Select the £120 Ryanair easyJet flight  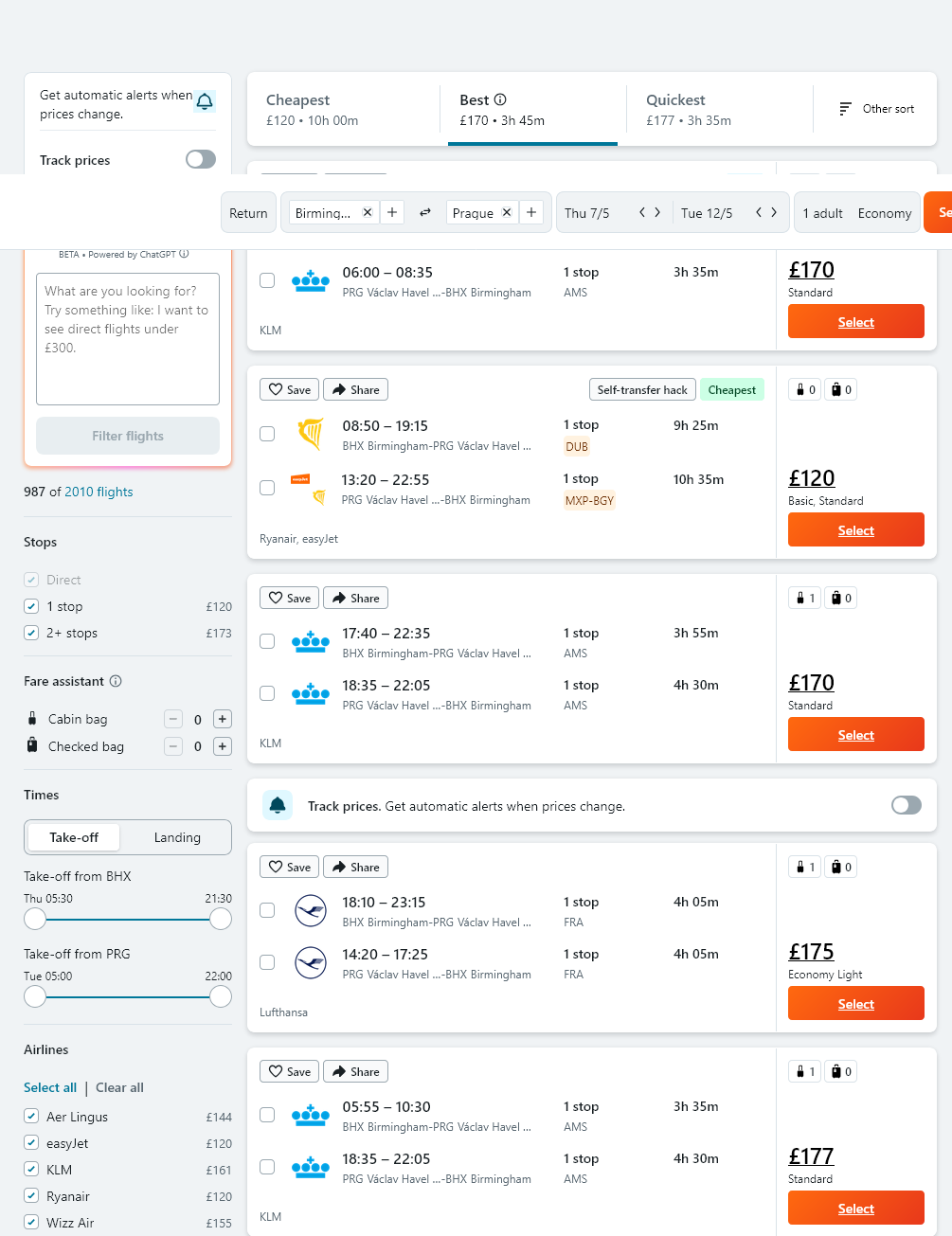coord(855,530)
